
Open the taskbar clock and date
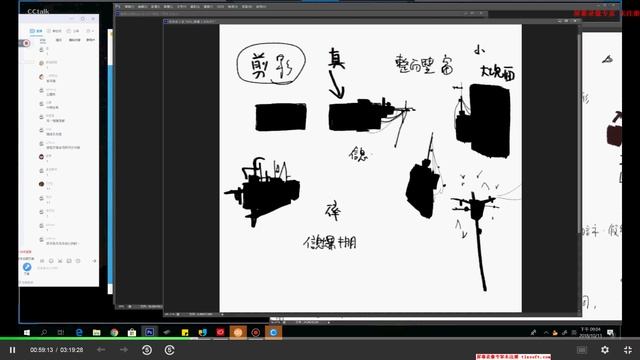591,332
